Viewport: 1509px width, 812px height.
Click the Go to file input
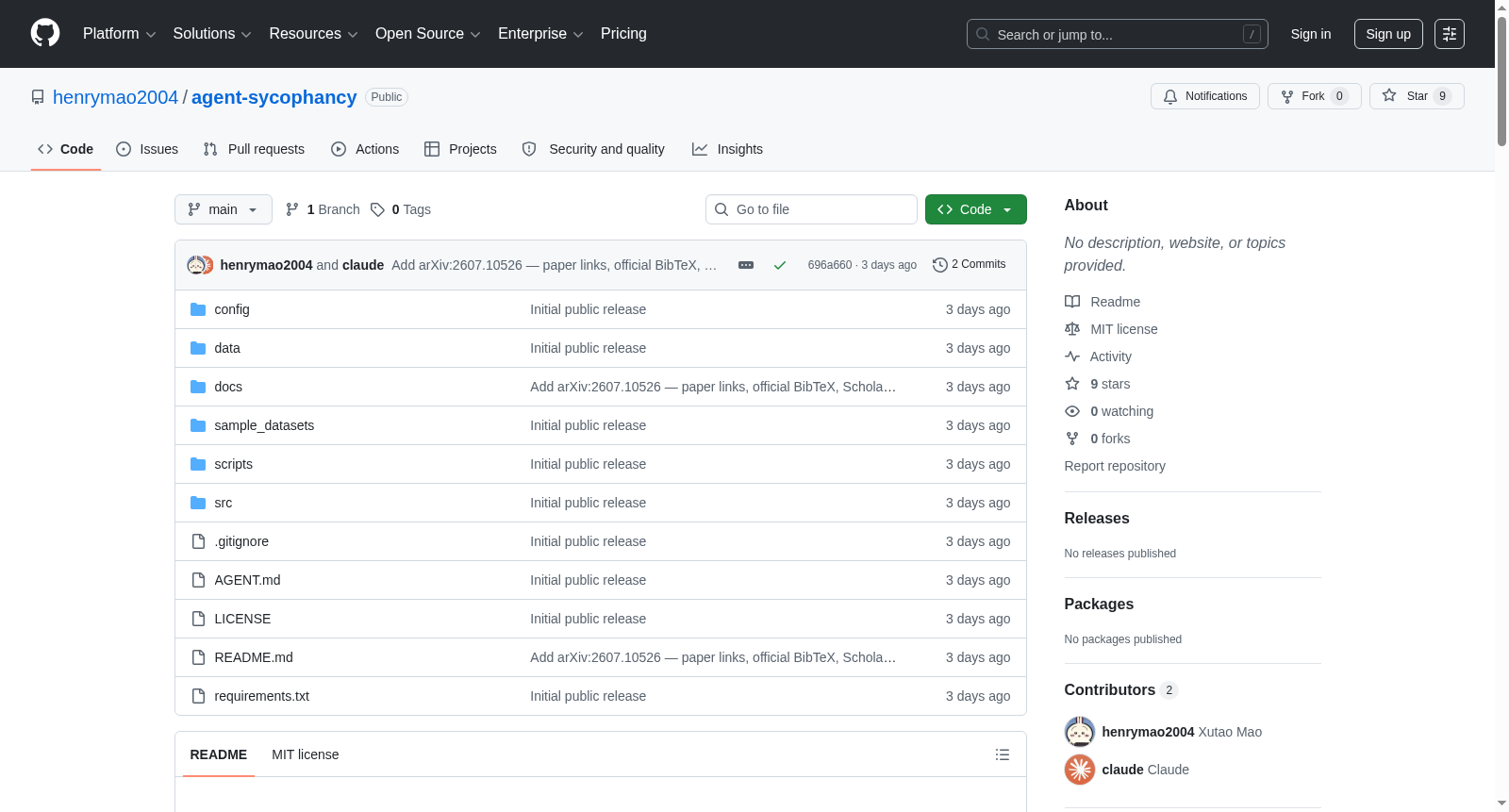tap(811, 209)
